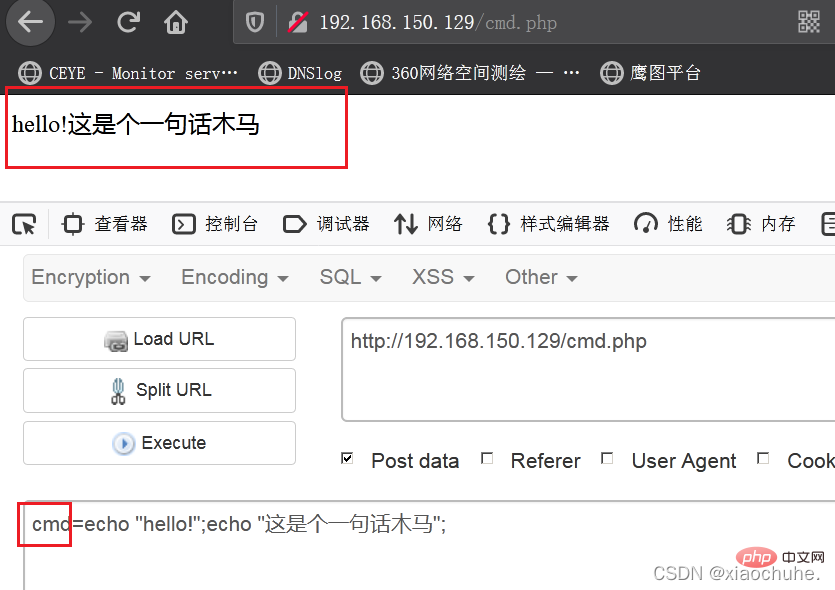Switch to the 调试器 debugger tab
The image size is (835, 590).
(326, 224)
